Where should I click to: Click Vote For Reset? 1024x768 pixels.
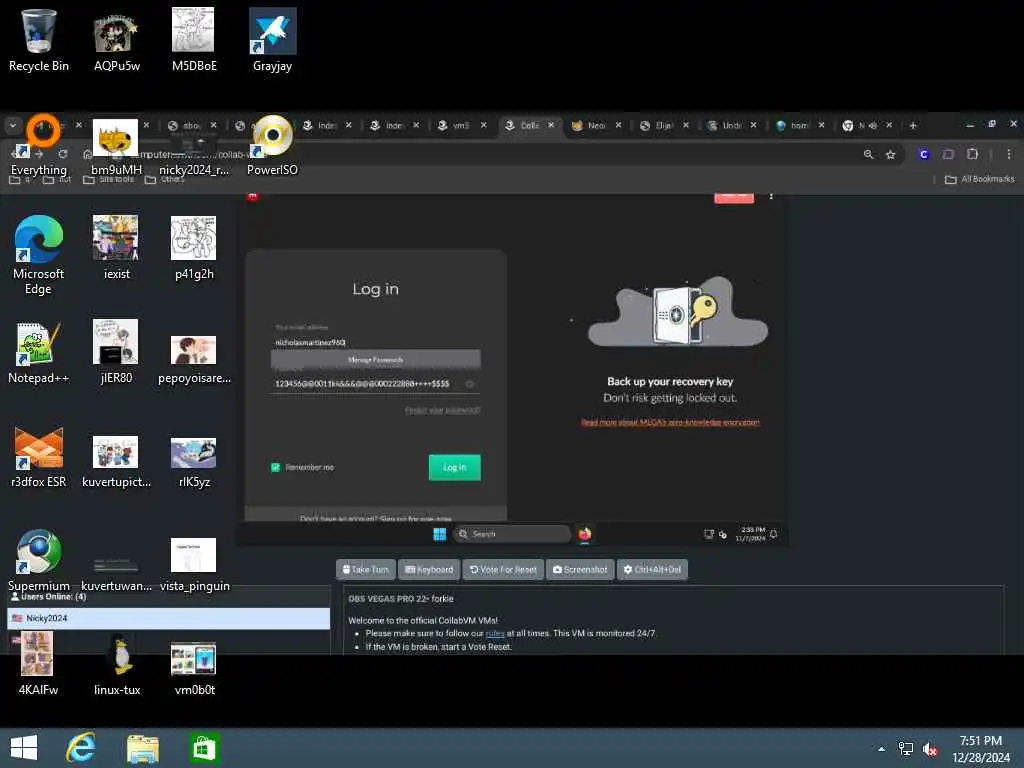click(x=503, y=569)
